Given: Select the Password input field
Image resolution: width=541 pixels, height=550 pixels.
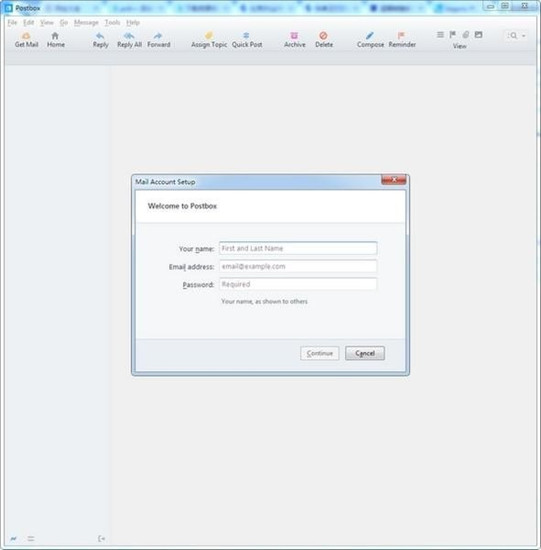Looking at the screenshot, I should 298,284.
